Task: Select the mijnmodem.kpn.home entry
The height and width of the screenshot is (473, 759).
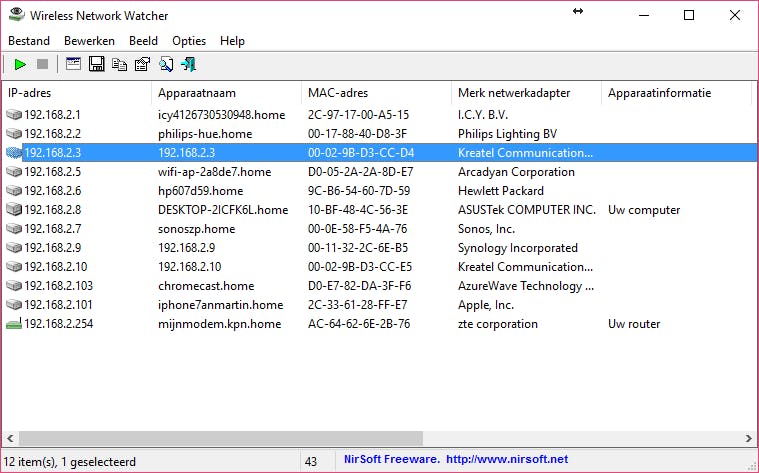Action: [x=220, y=323]
